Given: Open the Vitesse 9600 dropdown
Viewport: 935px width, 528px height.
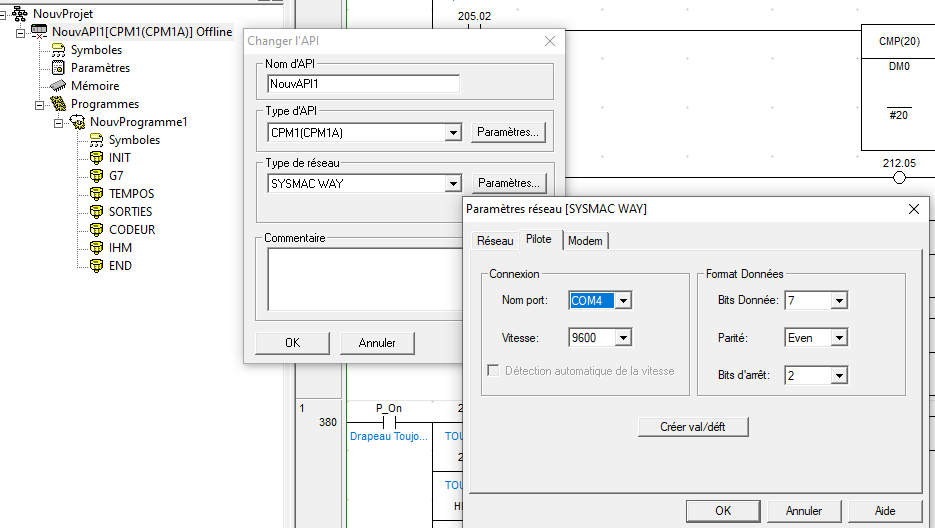Looking at the screenshot, I should click(623, 338).
